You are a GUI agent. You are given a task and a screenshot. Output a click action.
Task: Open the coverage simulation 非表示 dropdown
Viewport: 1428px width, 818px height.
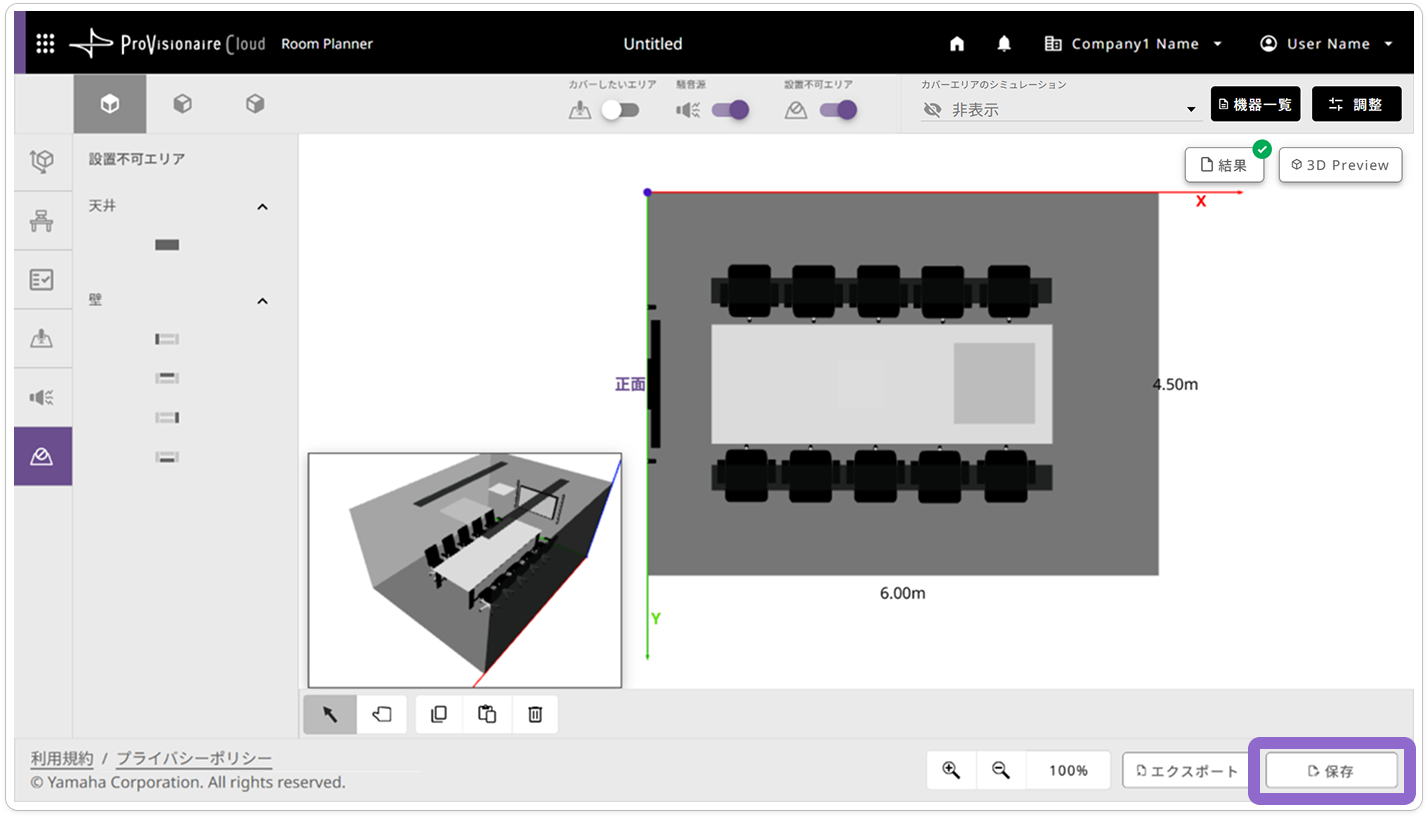click(x=1061, y=110)
